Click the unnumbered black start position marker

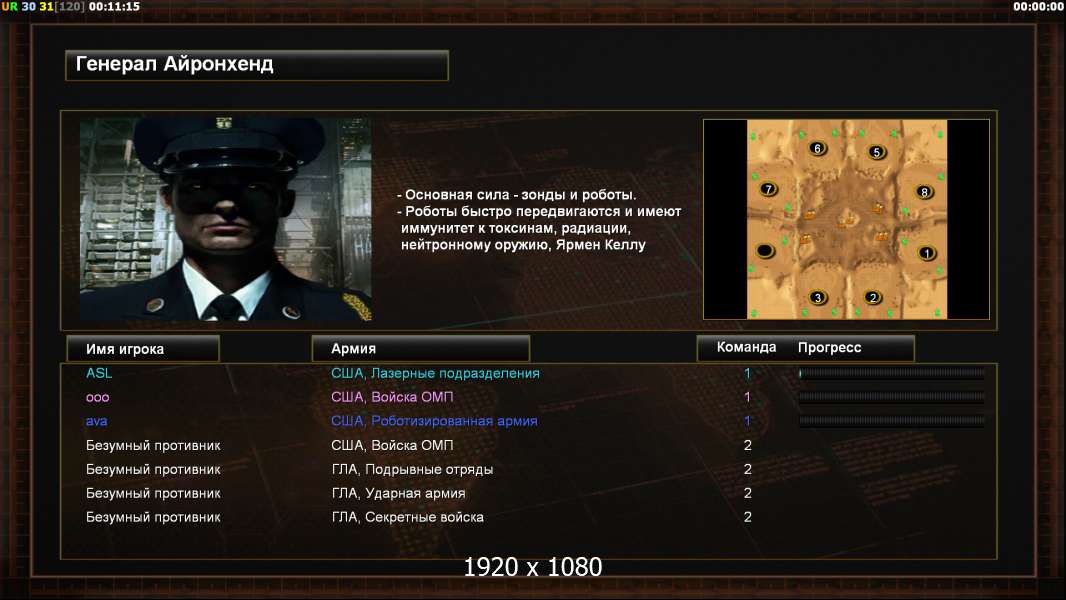[766, 251]
